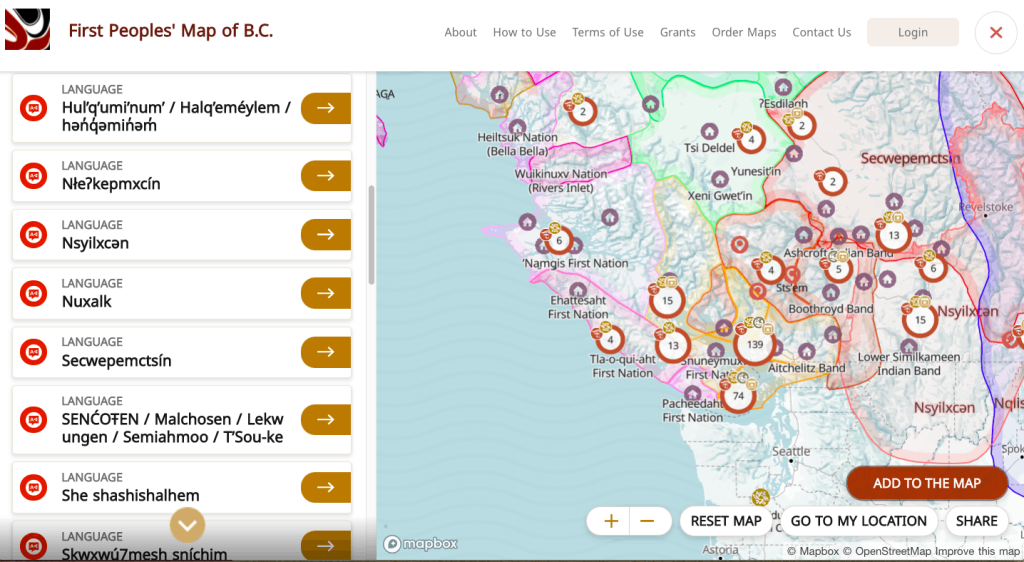Click the Nuxalk language speech-bubble icon

point(34,293)
